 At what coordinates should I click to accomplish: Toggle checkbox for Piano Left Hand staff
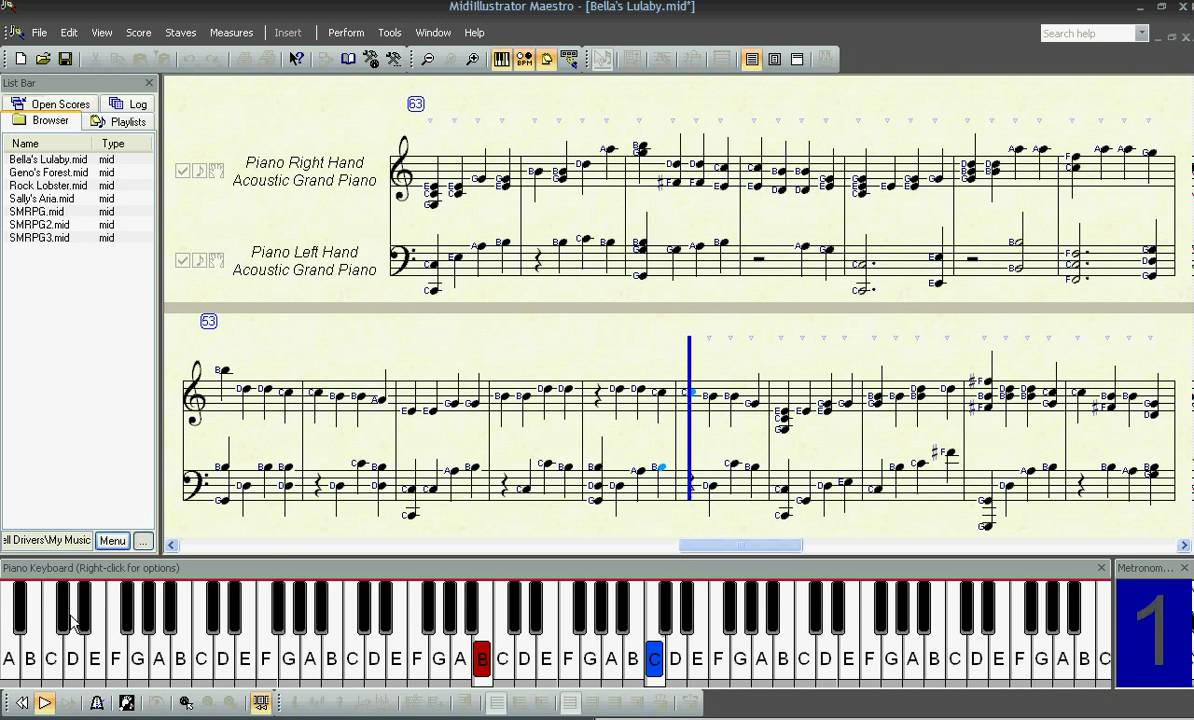[x=182, y=260]
